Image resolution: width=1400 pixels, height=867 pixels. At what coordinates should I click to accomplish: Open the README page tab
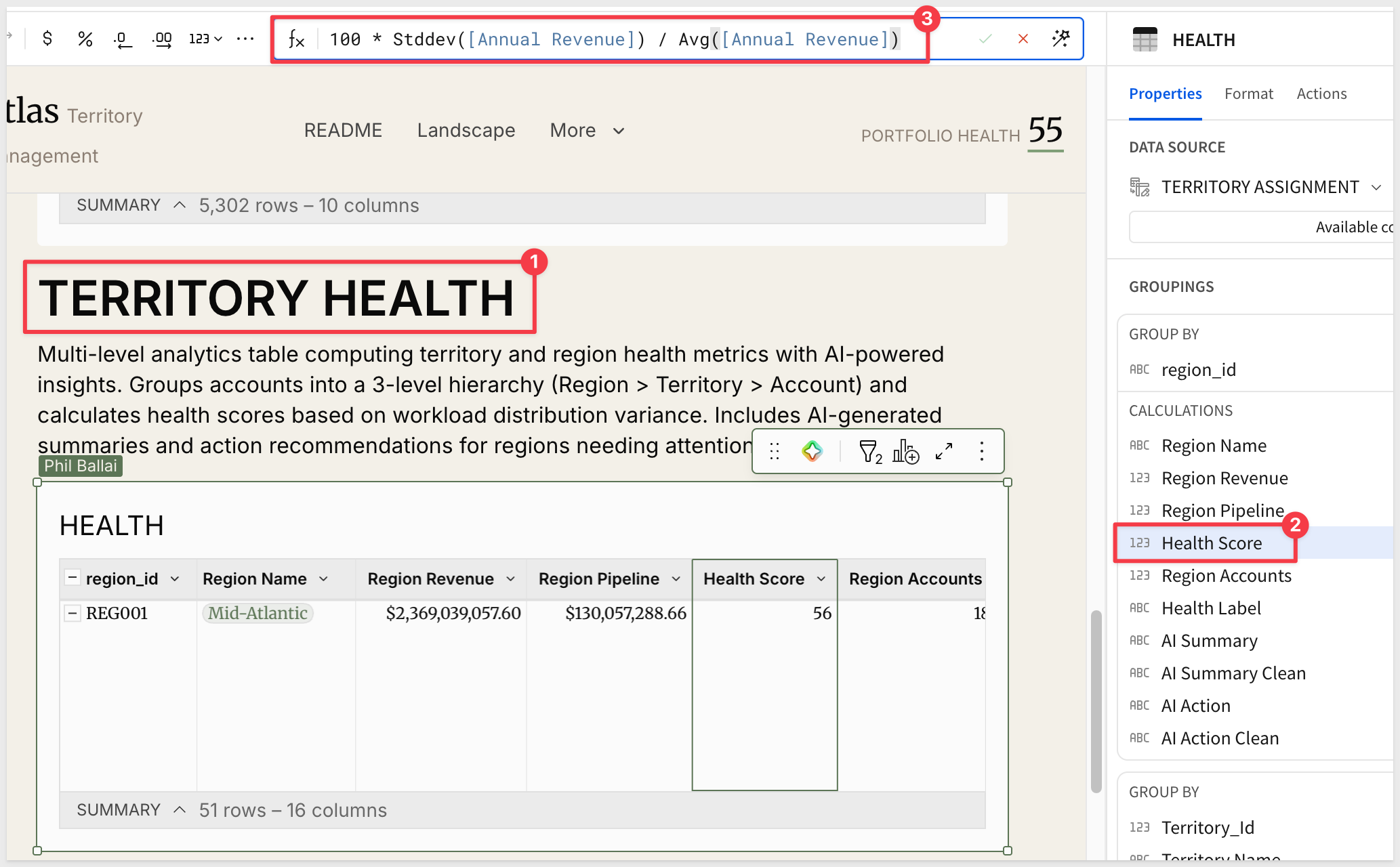[x=343, y=130]
